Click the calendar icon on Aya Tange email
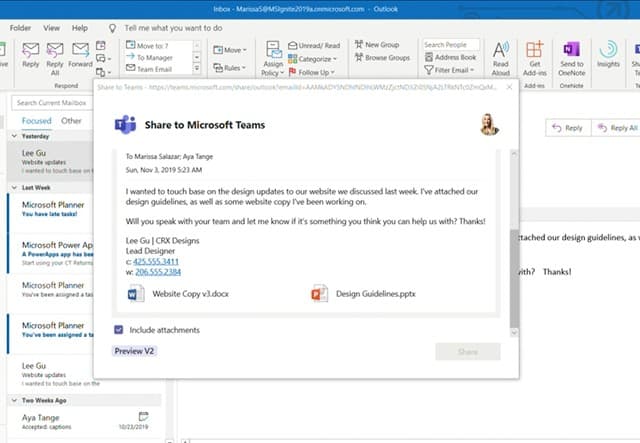The image size is (640, 443). pos(143,416)
